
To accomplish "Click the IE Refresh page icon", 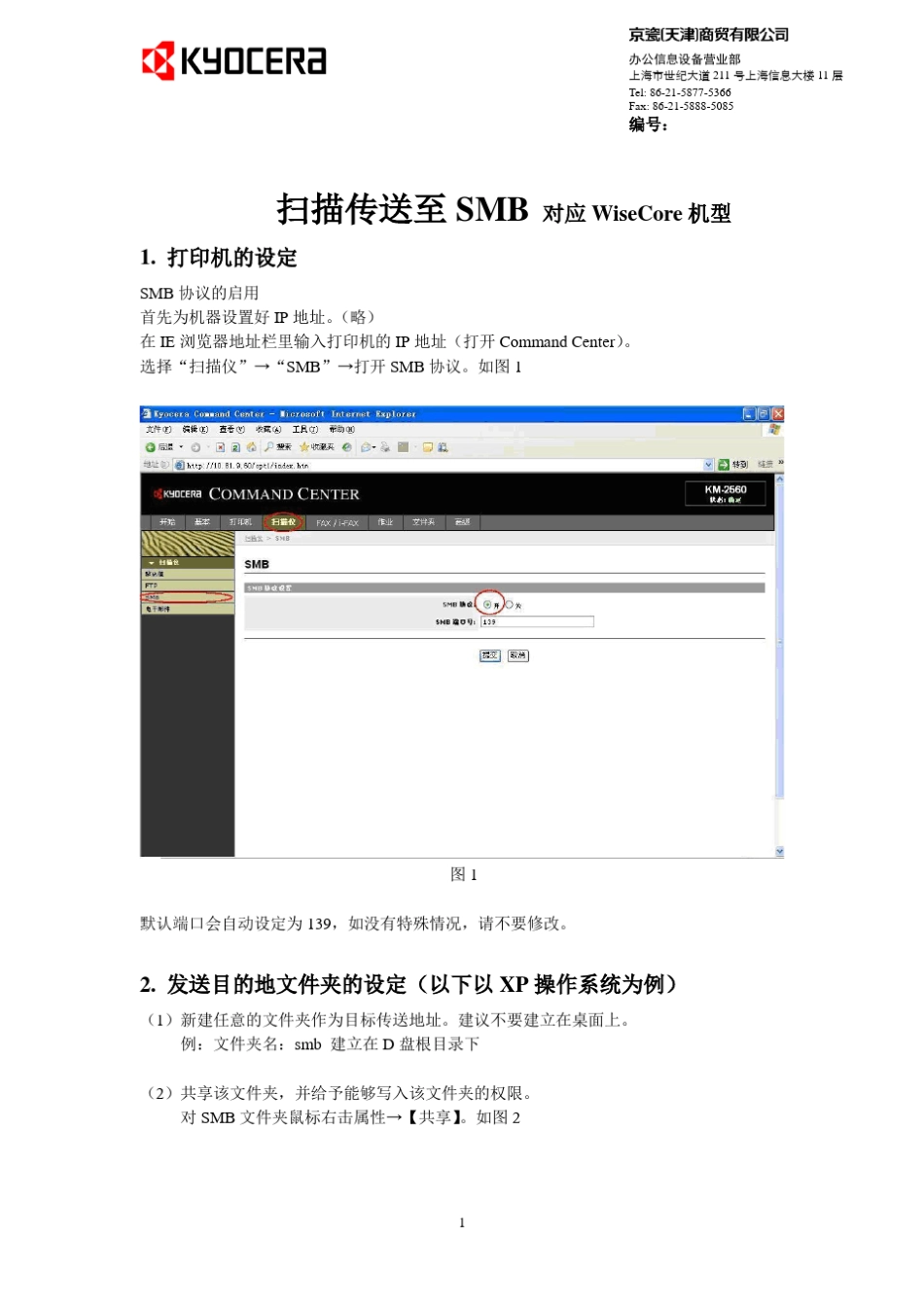I will 236,447.
